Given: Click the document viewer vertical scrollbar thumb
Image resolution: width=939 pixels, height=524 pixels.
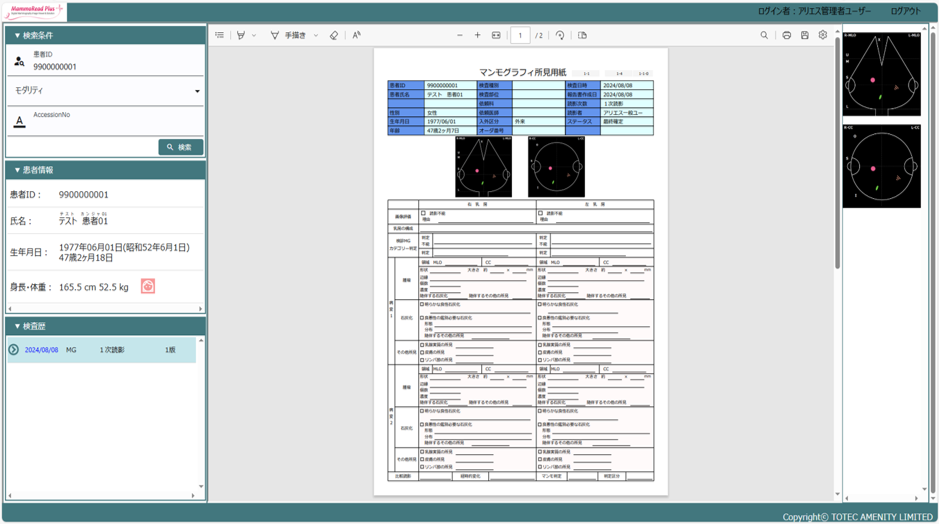Looking at the screenshot, I should pos(837,151).
